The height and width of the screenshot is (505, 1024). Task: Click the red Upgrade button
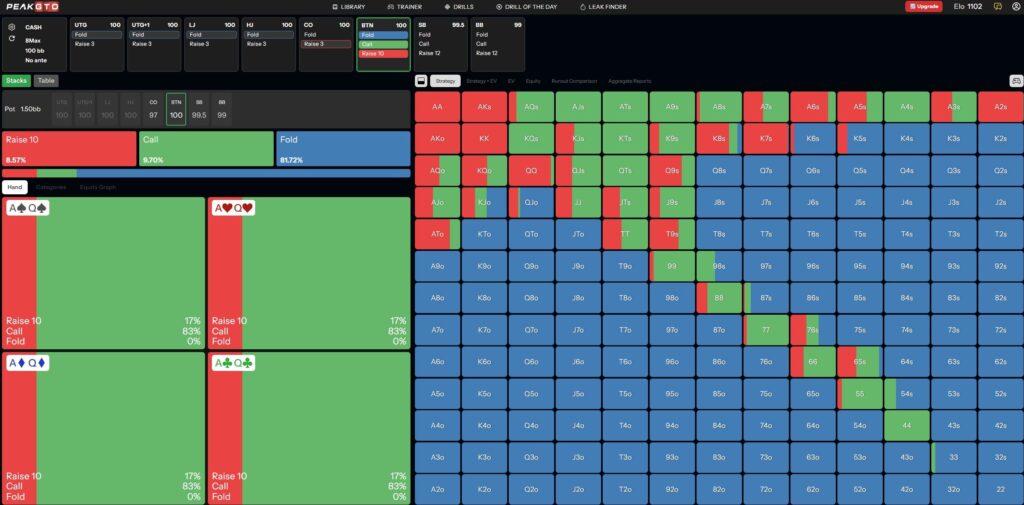pos(923,6)
